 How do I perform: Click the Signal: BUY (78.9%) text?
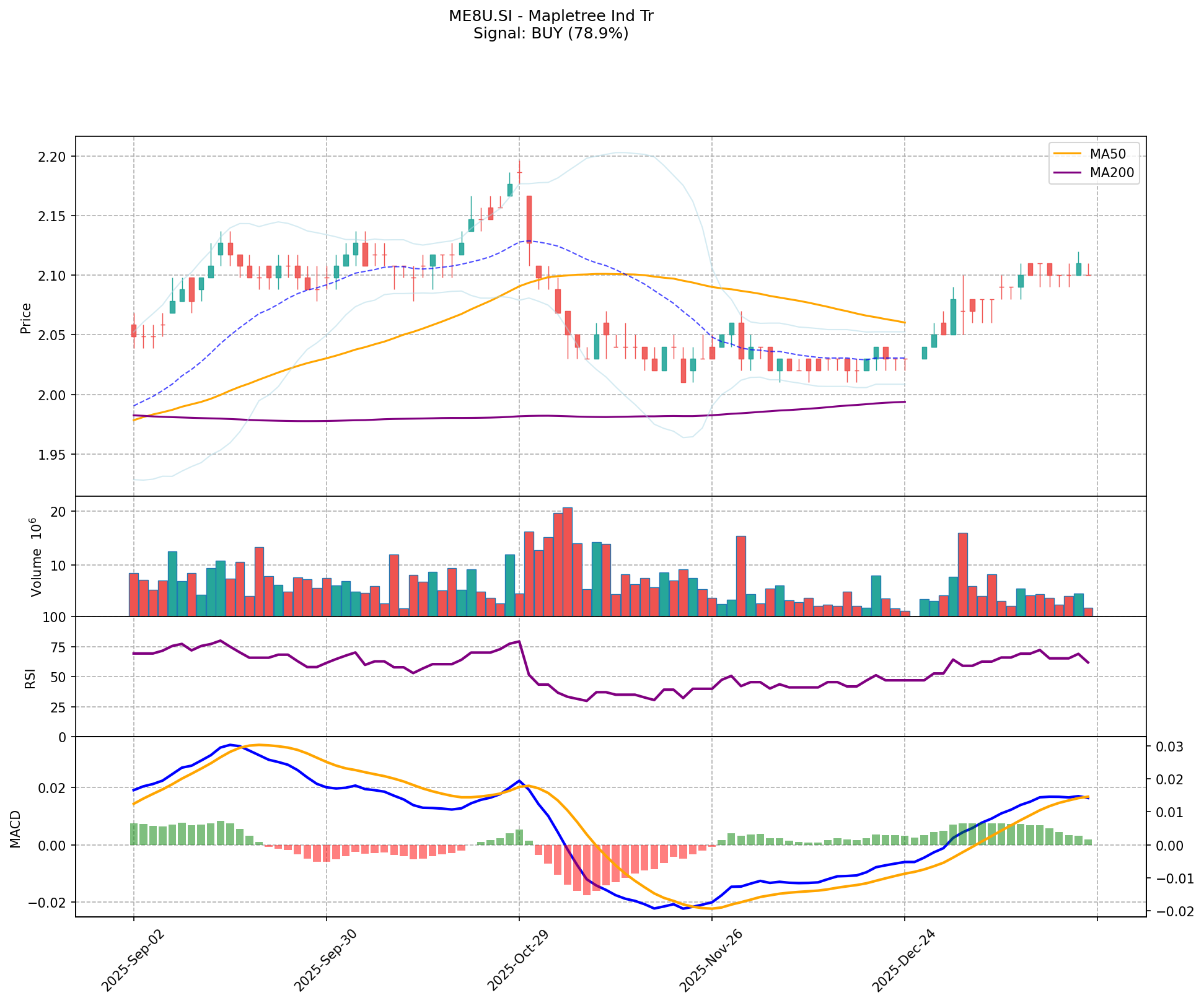point(551,33)
